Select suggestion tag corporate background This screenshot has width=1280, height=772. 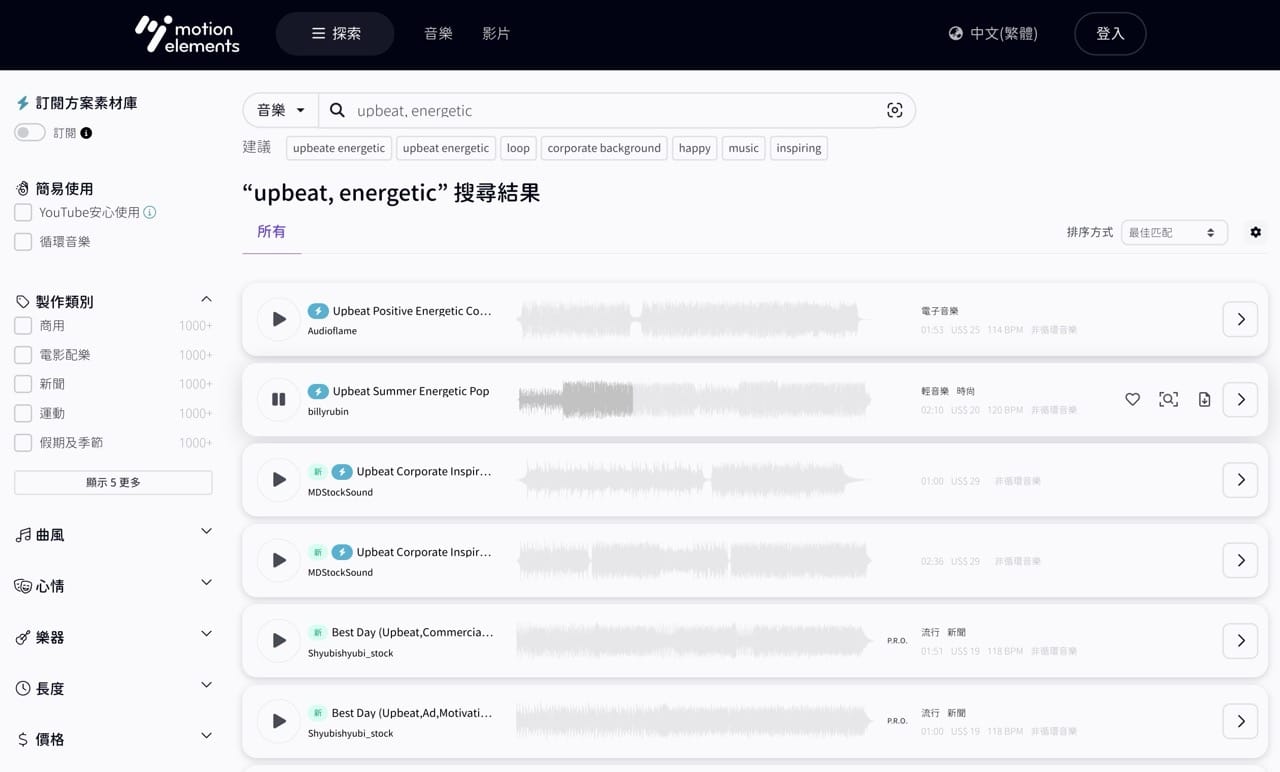click(604, 148)
